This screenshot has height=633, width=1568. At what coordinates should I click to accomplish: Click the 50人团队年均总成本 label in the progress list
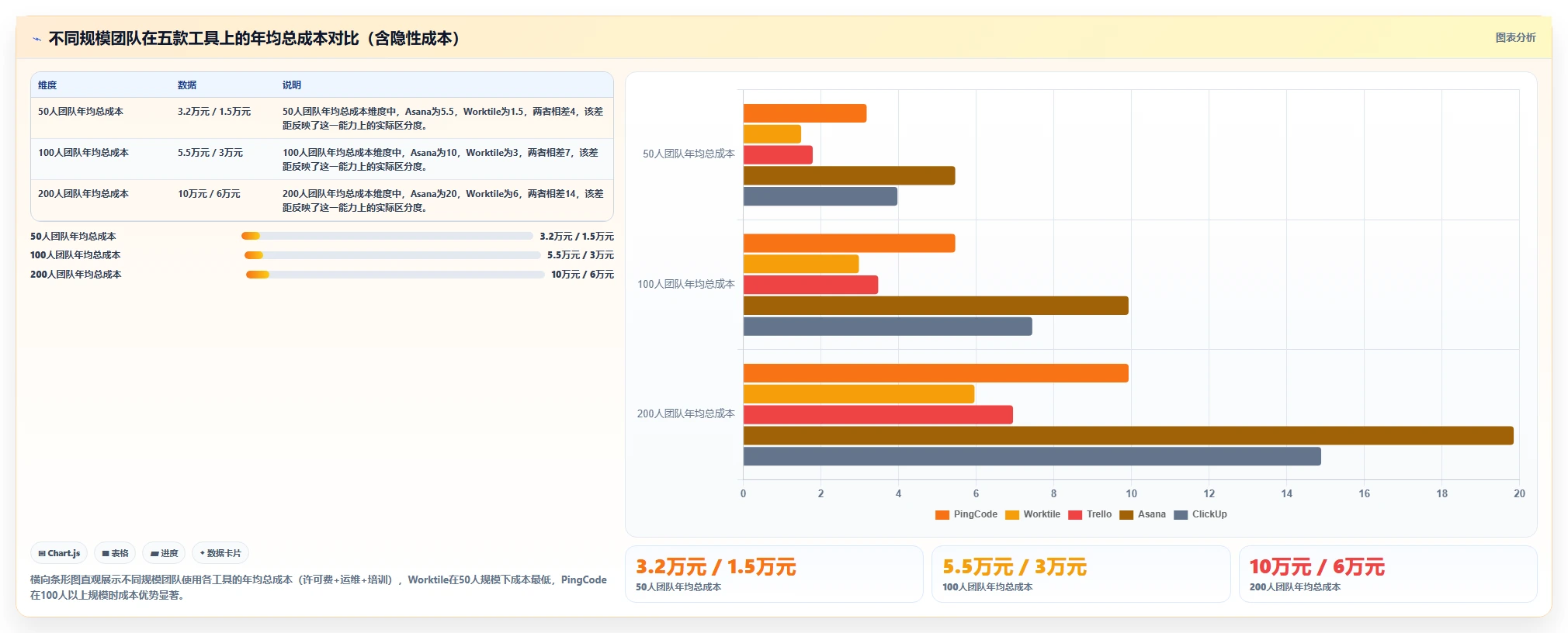tap(73, 237)
